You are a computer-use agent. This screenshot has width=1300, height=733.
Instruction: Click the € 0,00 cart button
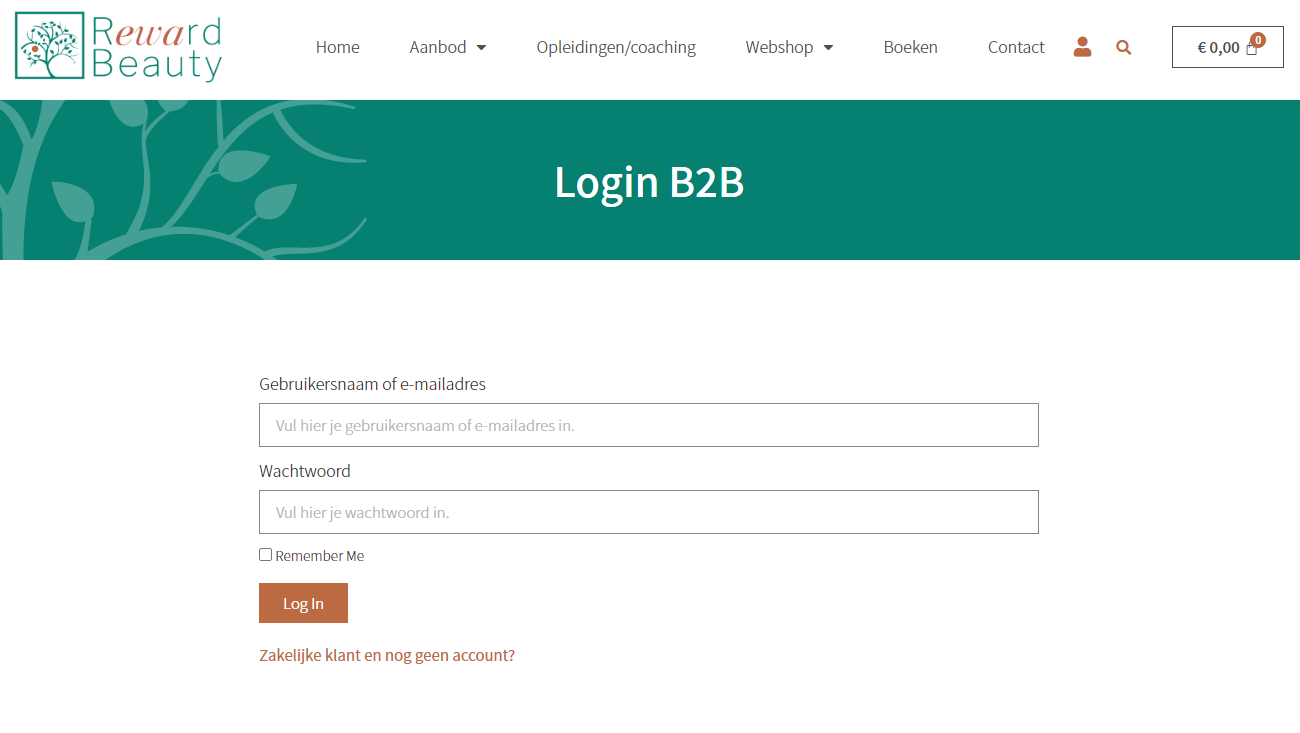click(x=1228, y=47)
